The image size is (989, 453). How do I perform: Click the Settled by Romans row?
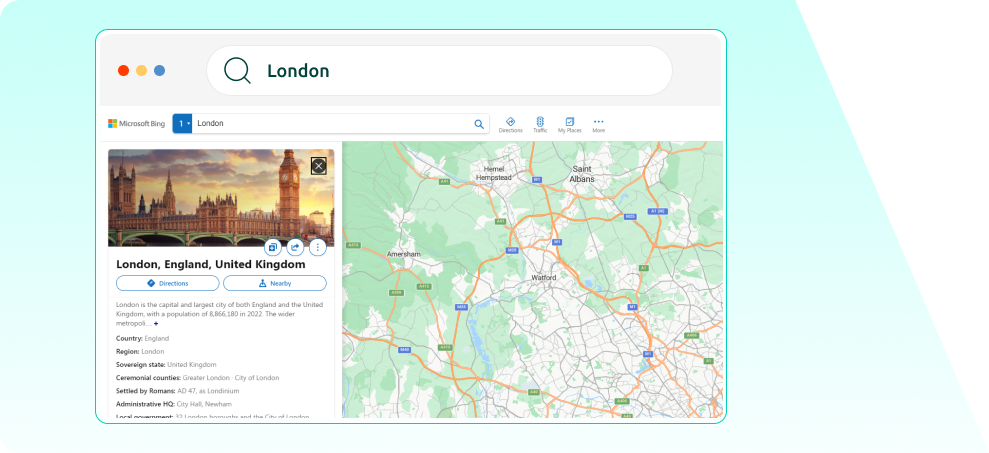(177, 391)
